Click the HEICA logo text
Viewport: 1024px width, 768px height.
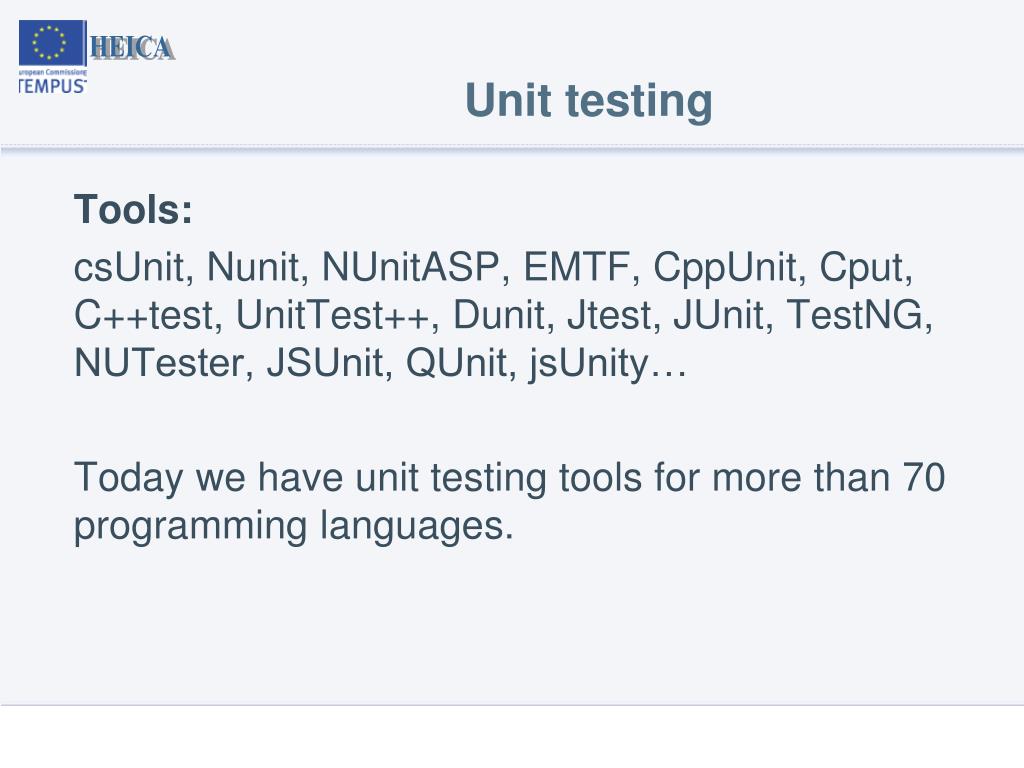(132, 48)
